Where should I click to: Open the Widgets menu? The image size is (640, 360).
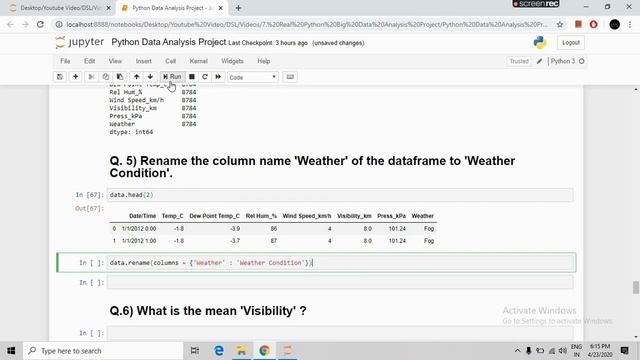click(x=232, y=61)
